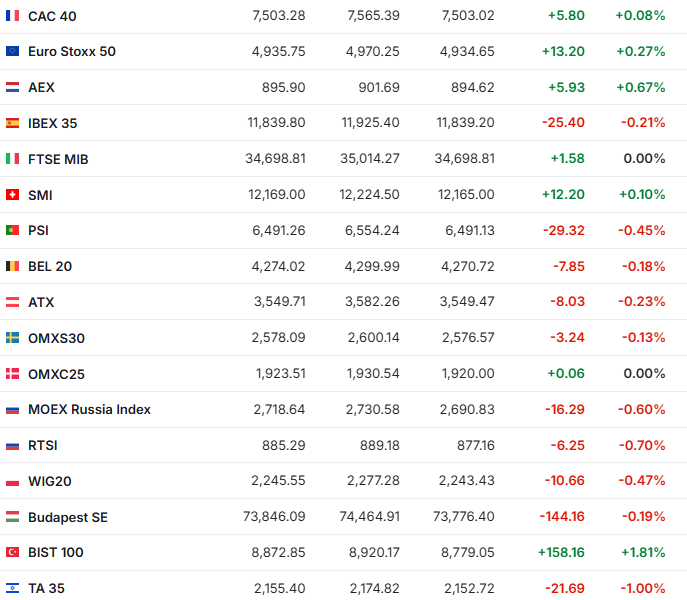Go to the Budapest SE index page
Screen dimensions: 687x600
(x=68, y=517)
